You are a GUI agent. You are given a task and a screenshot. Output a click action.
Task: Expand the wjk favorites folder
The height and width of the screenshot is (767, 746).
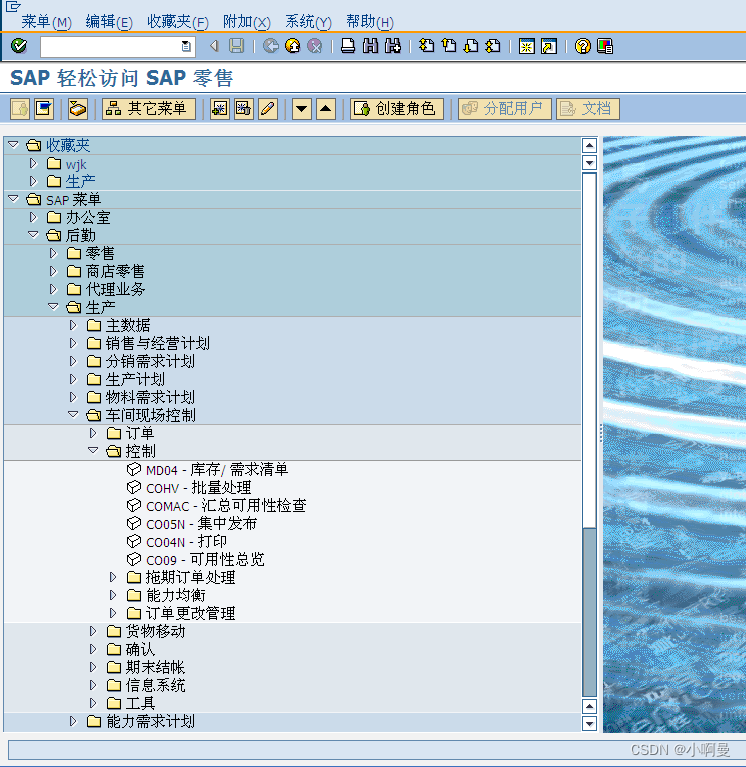(x=33, y=163)
